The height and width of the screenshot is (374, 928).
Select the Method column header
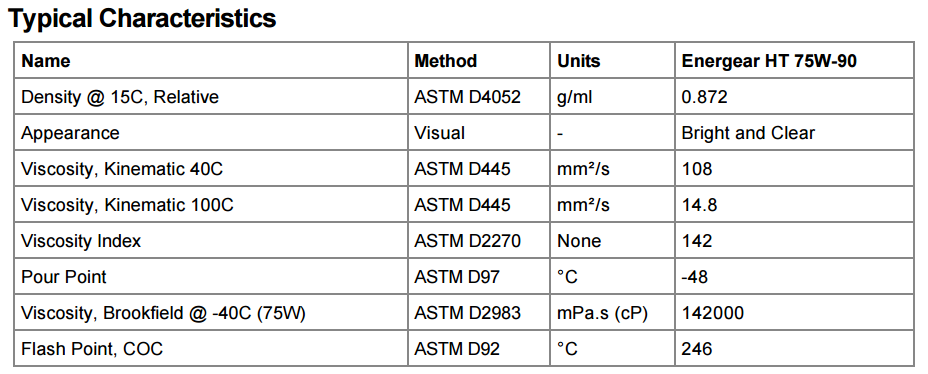point(446,61)
